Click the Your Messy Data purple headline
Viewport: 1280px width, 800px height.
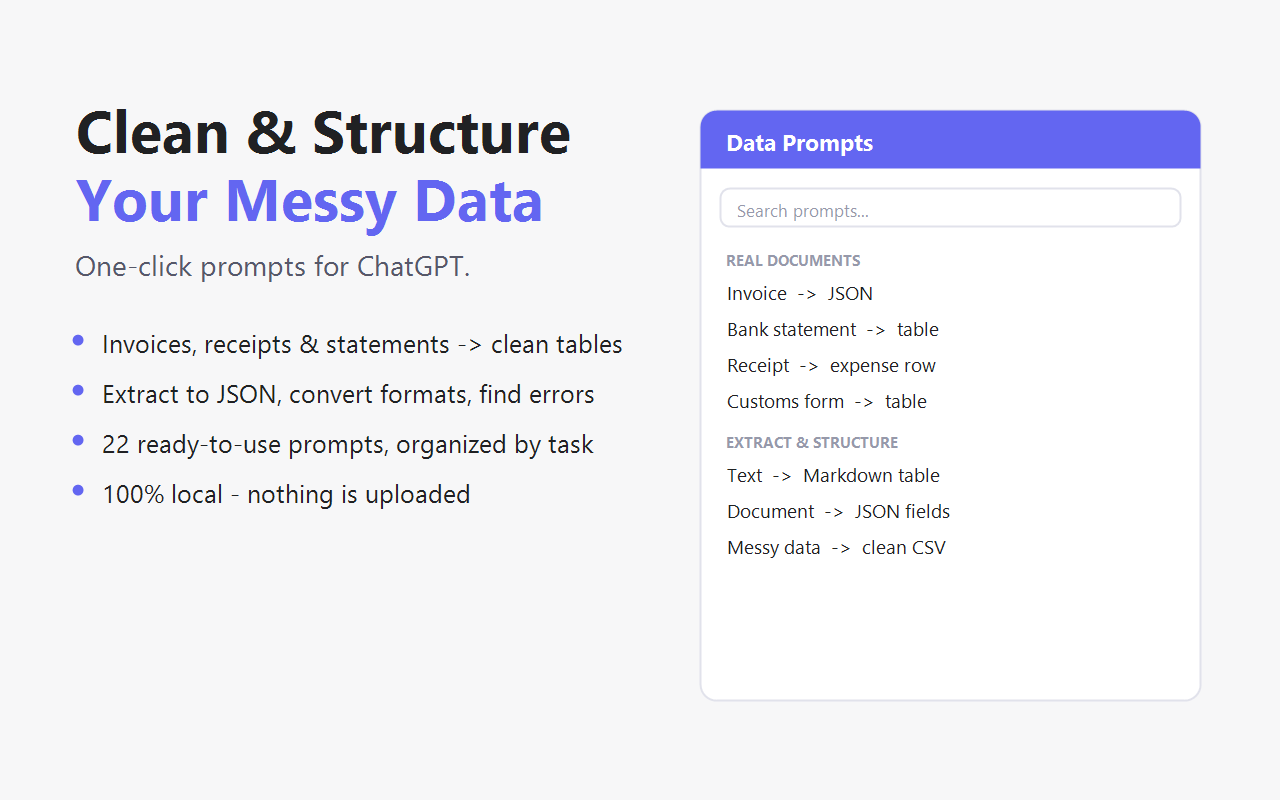309,200
